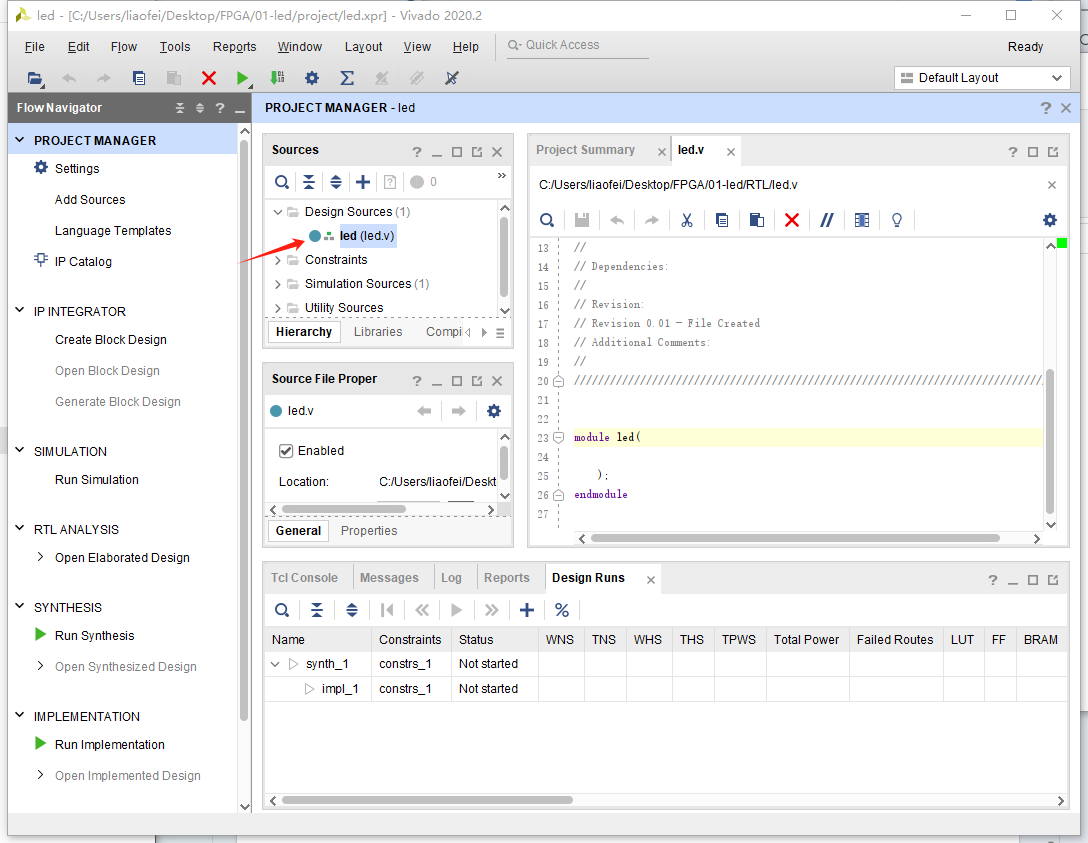Open the Flow menu
1088x843 pixels.
(x=124, y=46)
